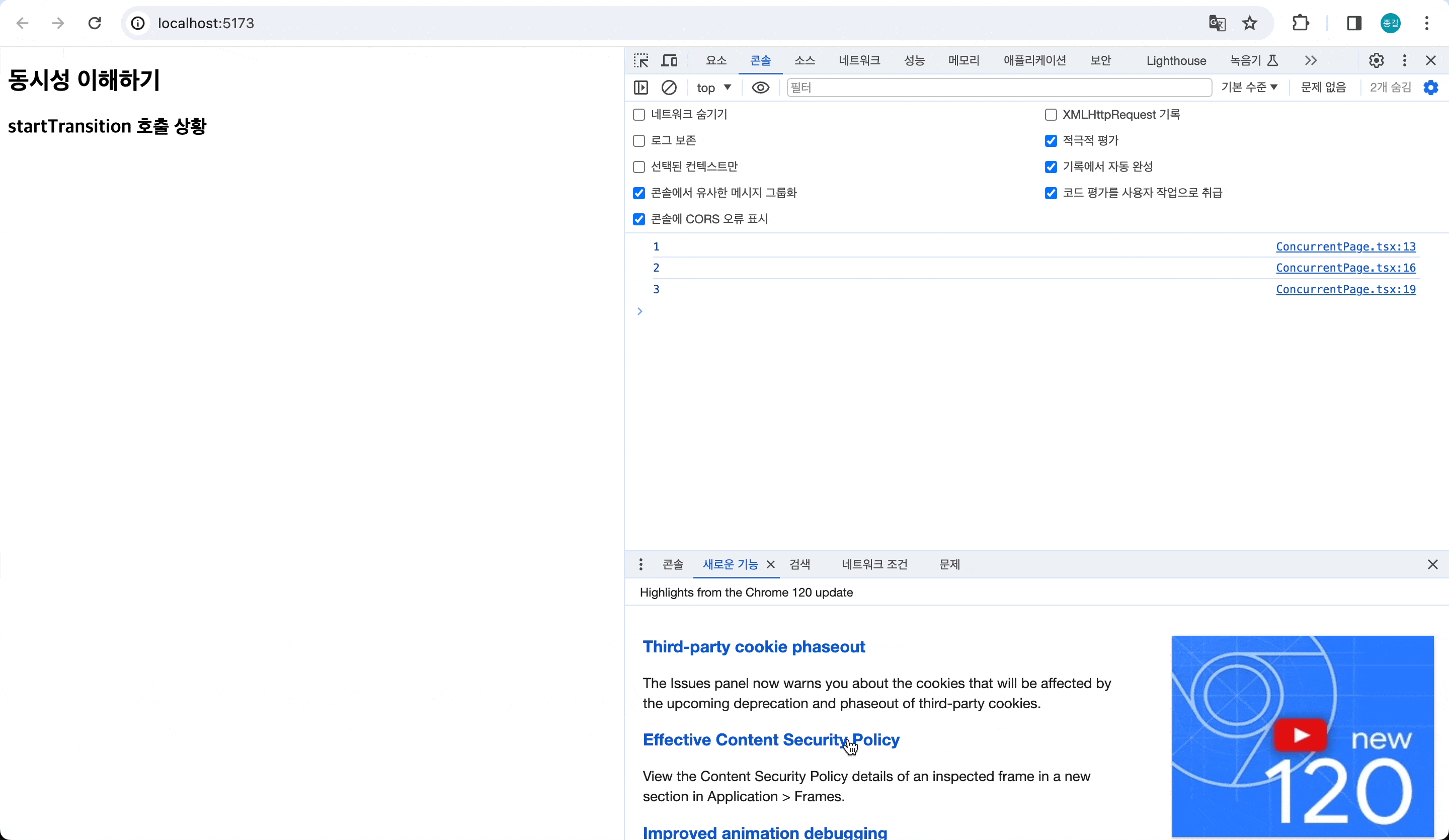Open the Third-party cookie phaseout link
This screenshot has height=840, width=1449.
click(753, 647)
